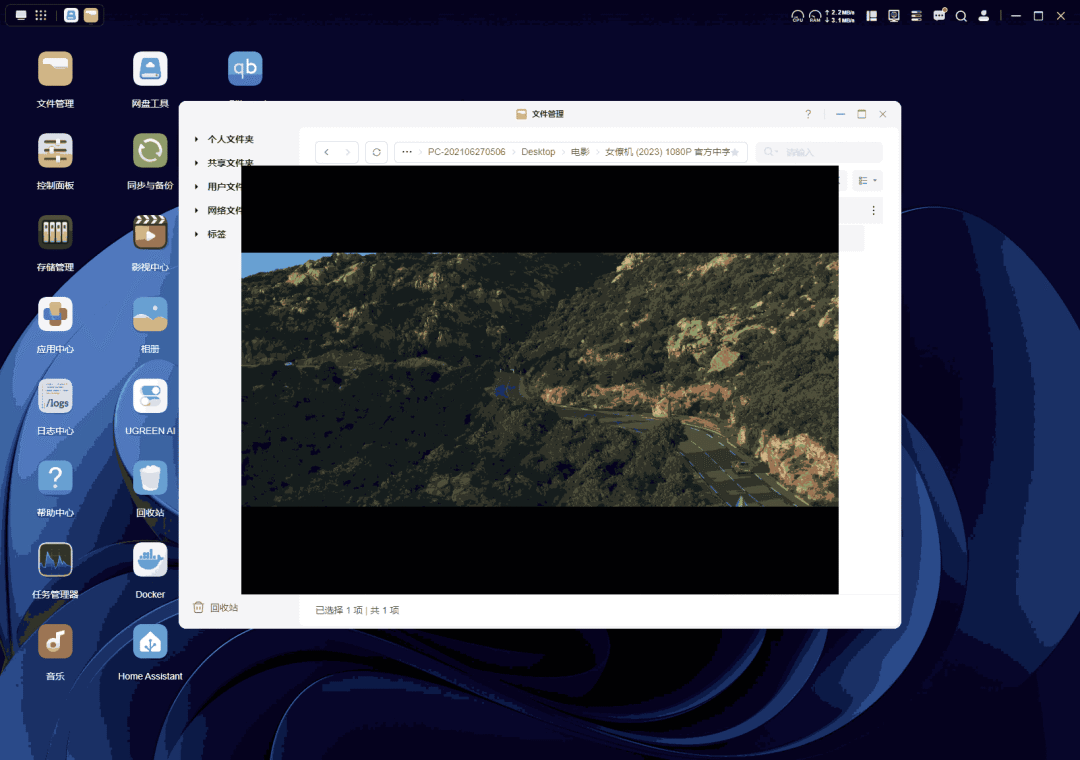Open the 音乐 desktop icon
Viewport: 1080px width, 760px height.
tap(55, 642)
